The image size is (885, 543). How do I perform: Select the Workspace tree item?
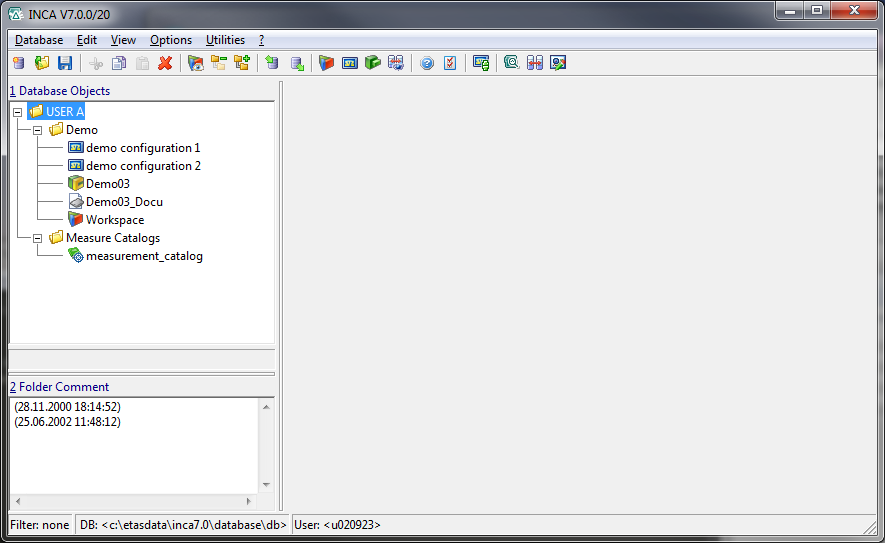106,220
